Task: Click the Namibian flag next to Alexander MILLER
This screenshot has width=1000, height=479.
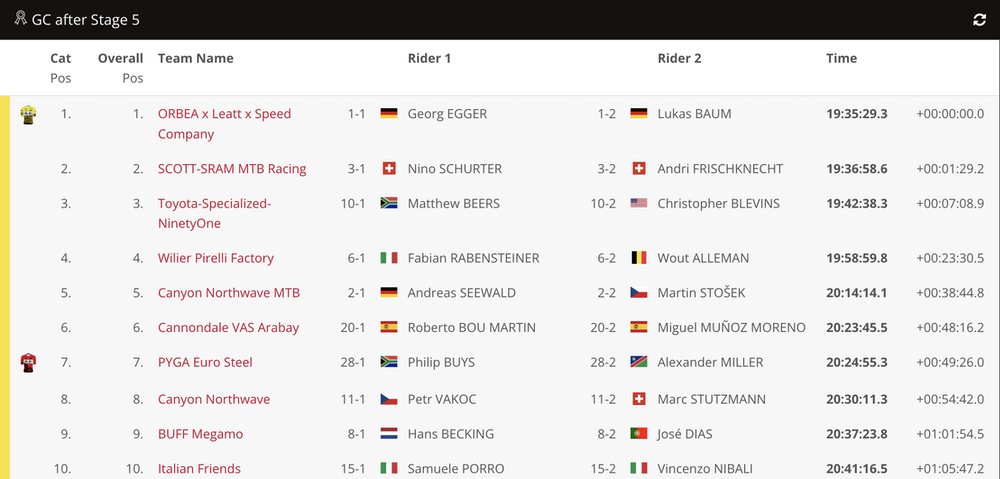Action: pyautogui.click(x=638, y=362)
